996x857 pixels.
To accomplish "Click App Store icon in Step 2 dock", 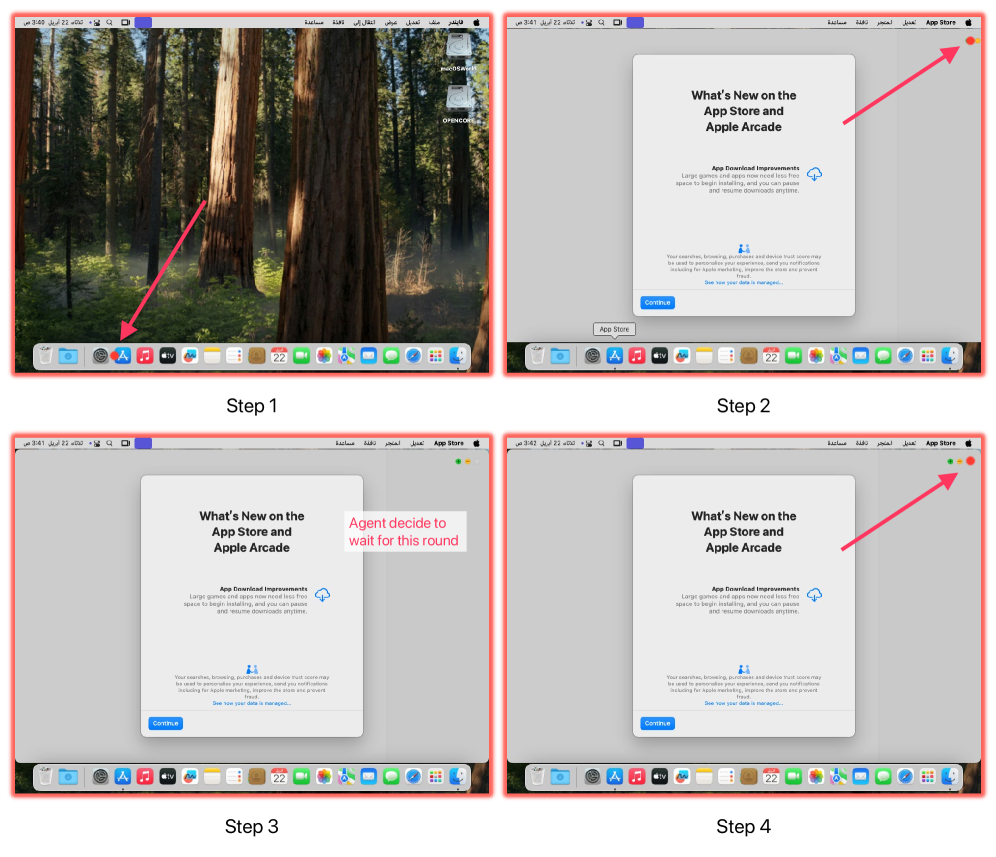I will click(x=615, y=356).
